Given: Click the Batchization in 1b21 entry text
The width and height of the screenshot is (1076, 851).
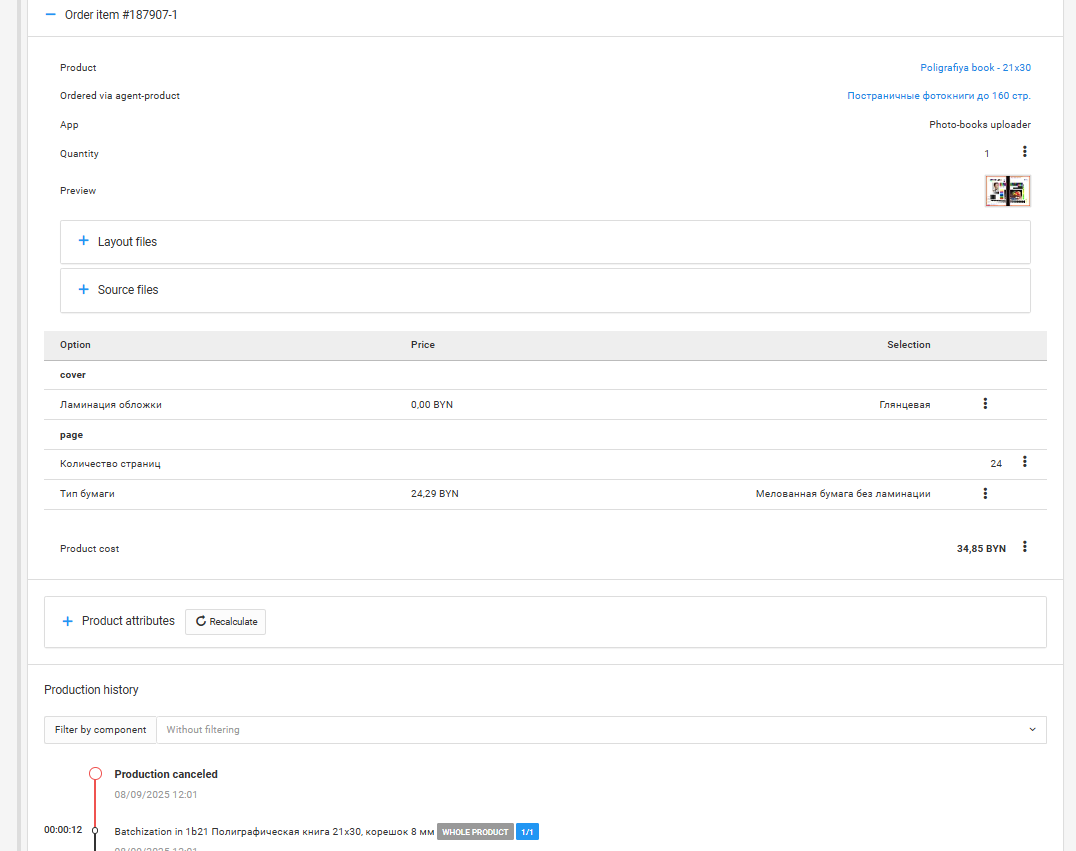Looking at the screenshot, I should [274, 832].
